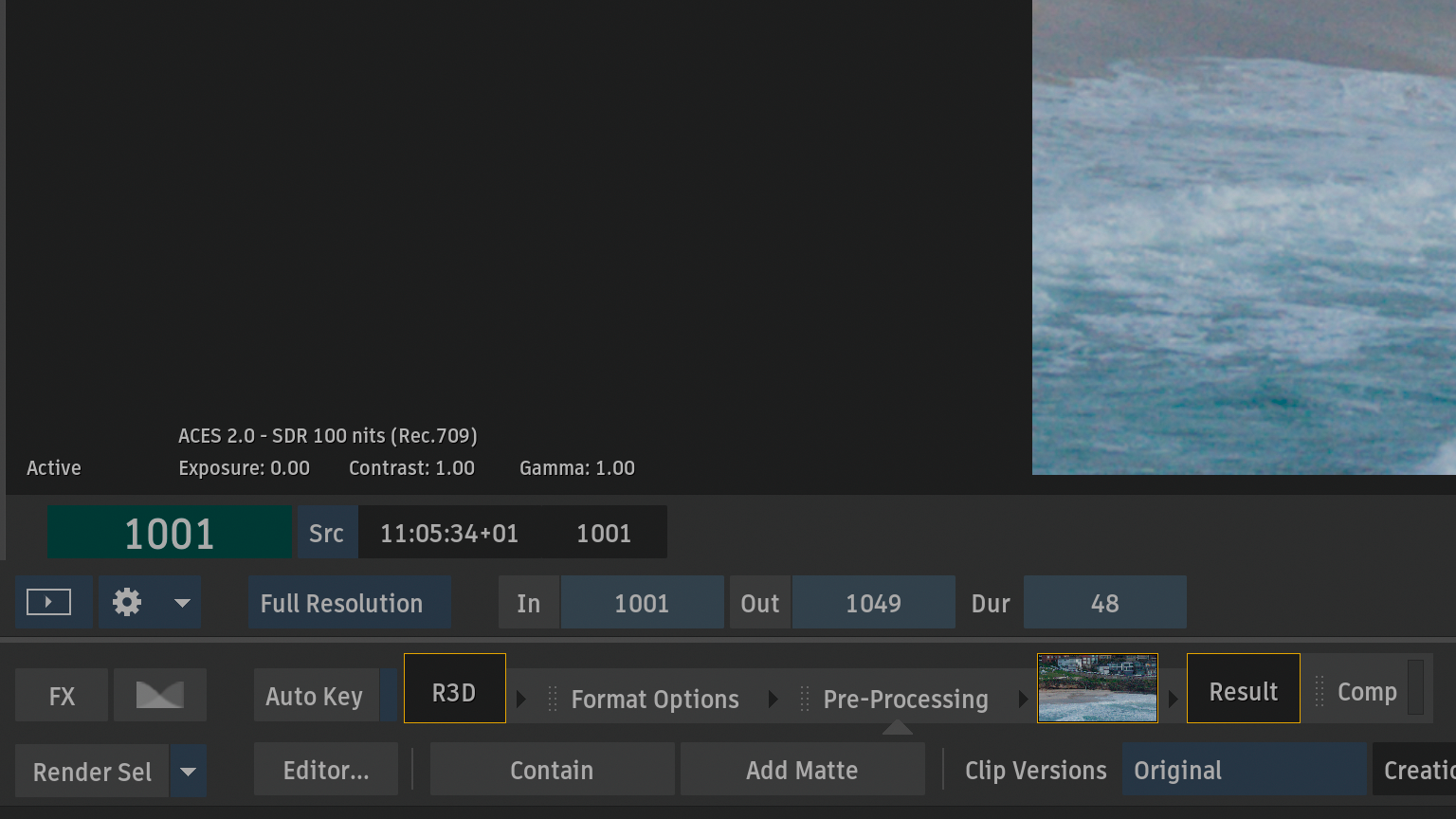Viewport: 1456px width, 819px height.
Task: Click the beach clip thumbnail
Action: click(1098, 688)
